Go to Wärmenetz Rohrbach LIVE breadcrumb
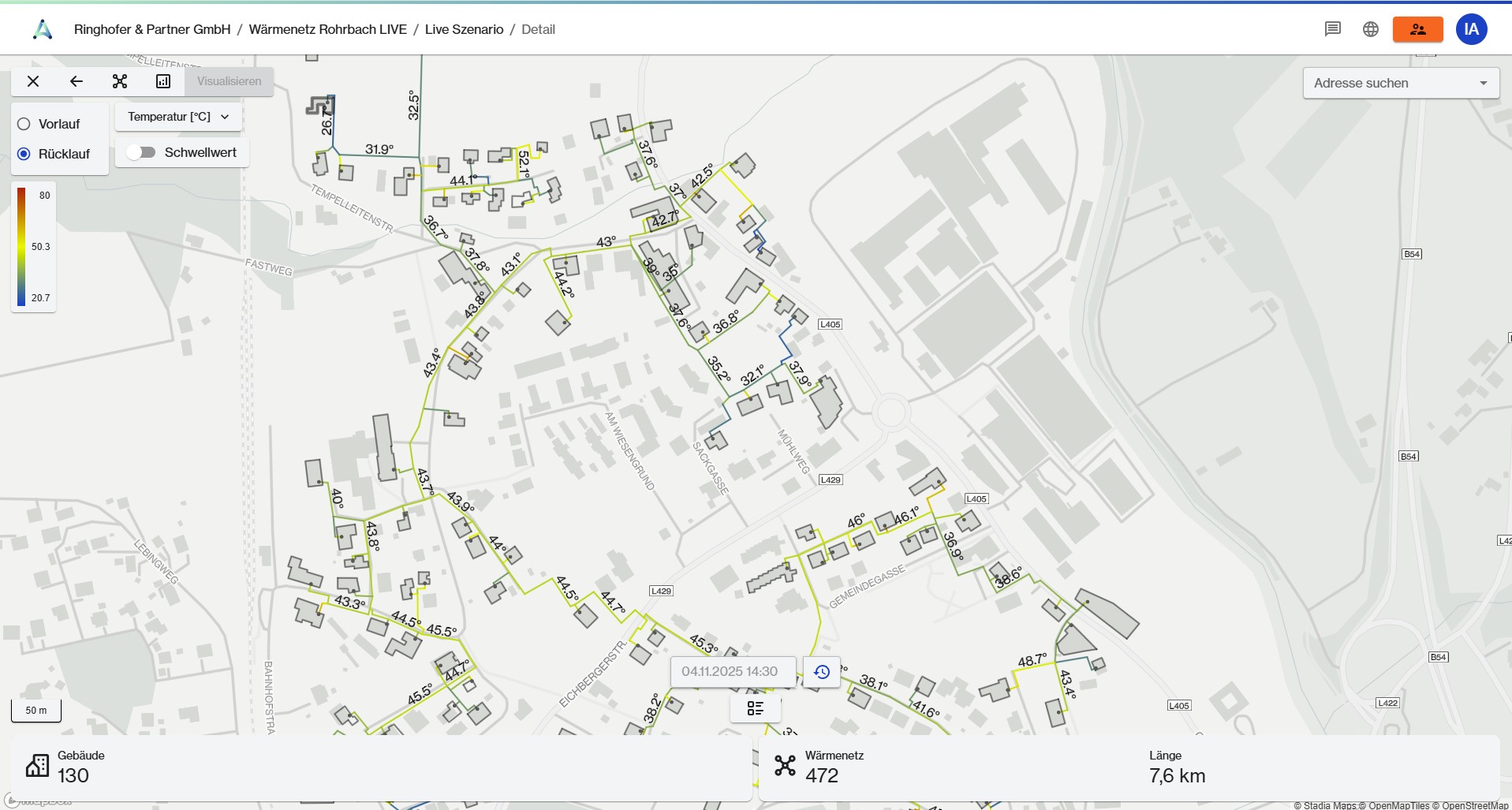 [327, 29]
